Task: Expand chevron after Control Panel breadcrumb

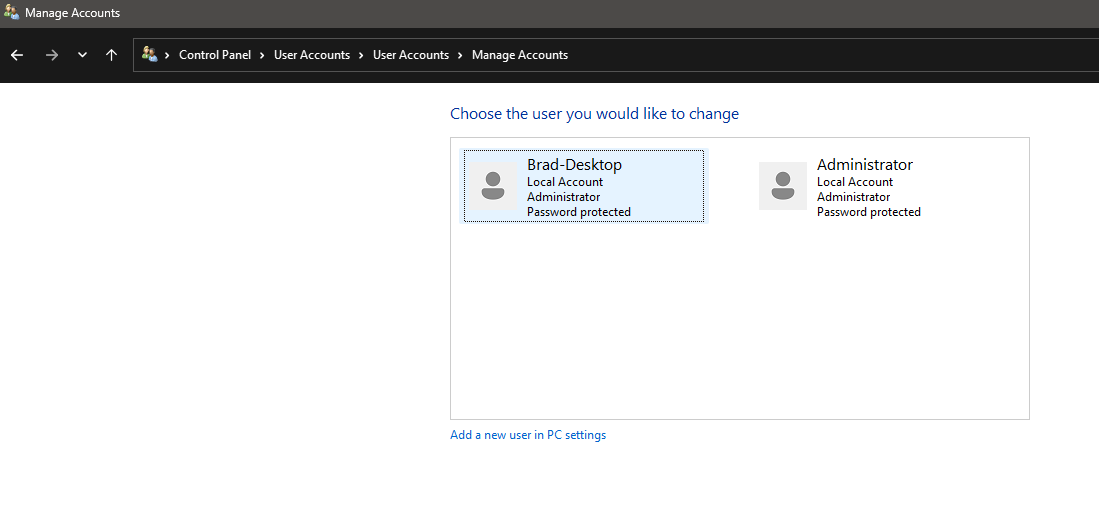Action: coord(262,55)
